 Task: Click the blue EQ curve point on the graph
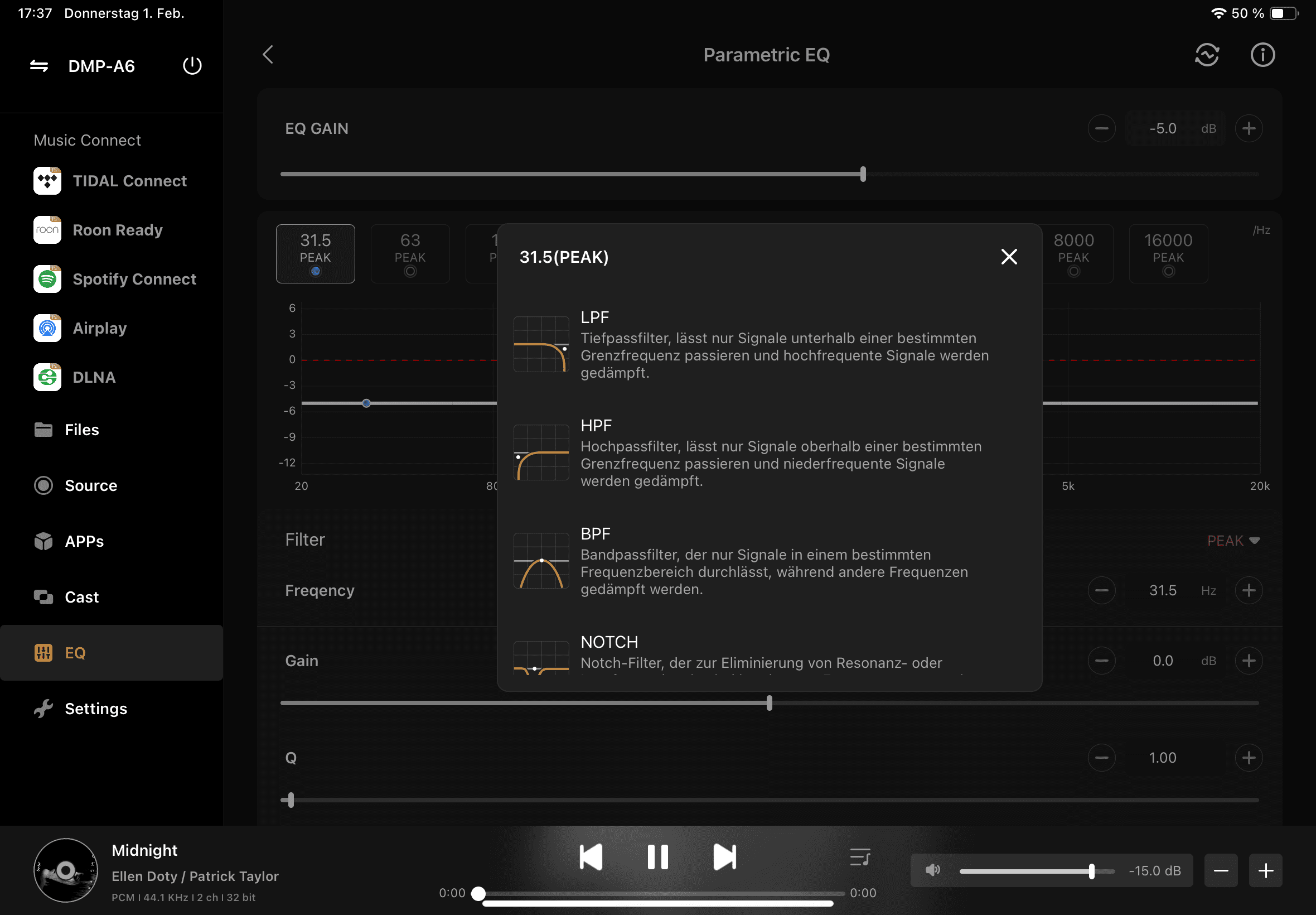(x=366, y=403)
